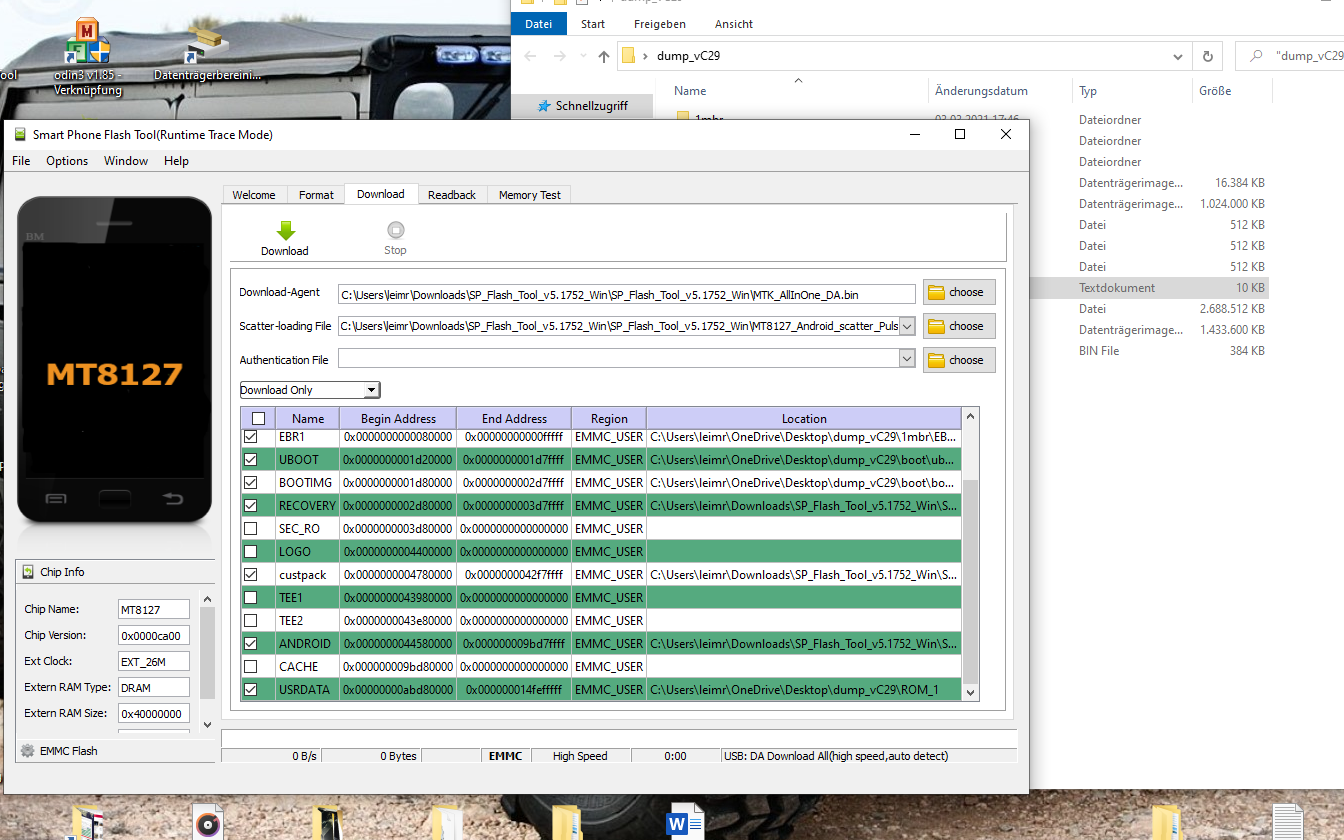Click Explorer forward arrow icon
Image resolution: width=1344 pixels, height=840 pixels.
pyautogui.click(x=558, y=57)
